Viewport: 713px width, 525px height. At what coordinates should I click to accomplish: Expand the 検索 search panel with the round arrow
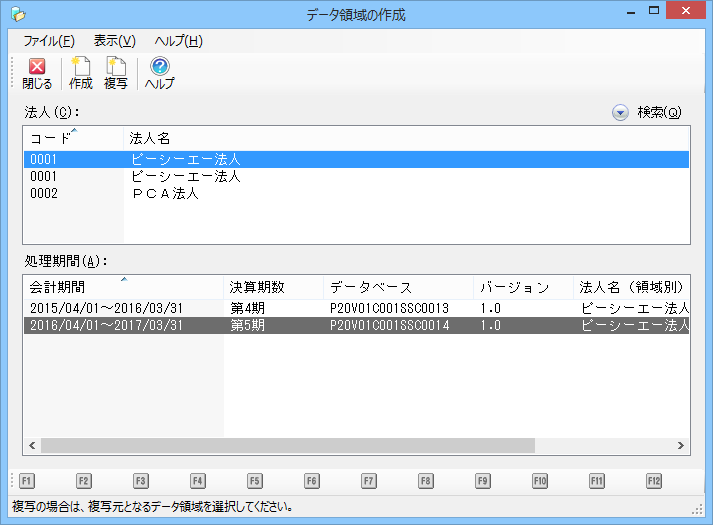click(620, 113)
